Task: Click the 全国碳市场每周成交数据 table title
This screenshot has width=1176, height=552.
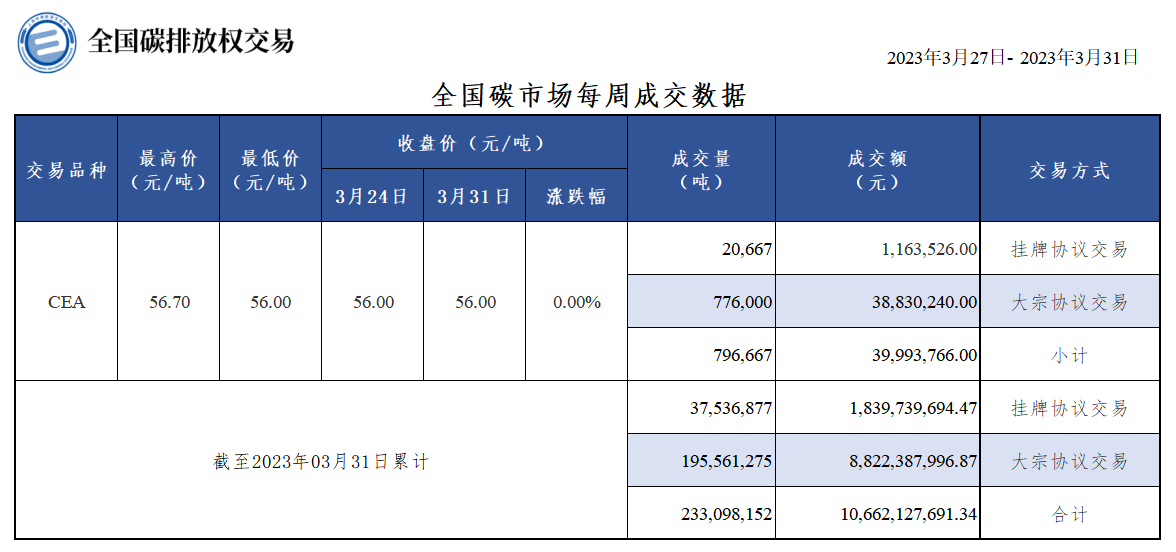Action: [589, 96]
